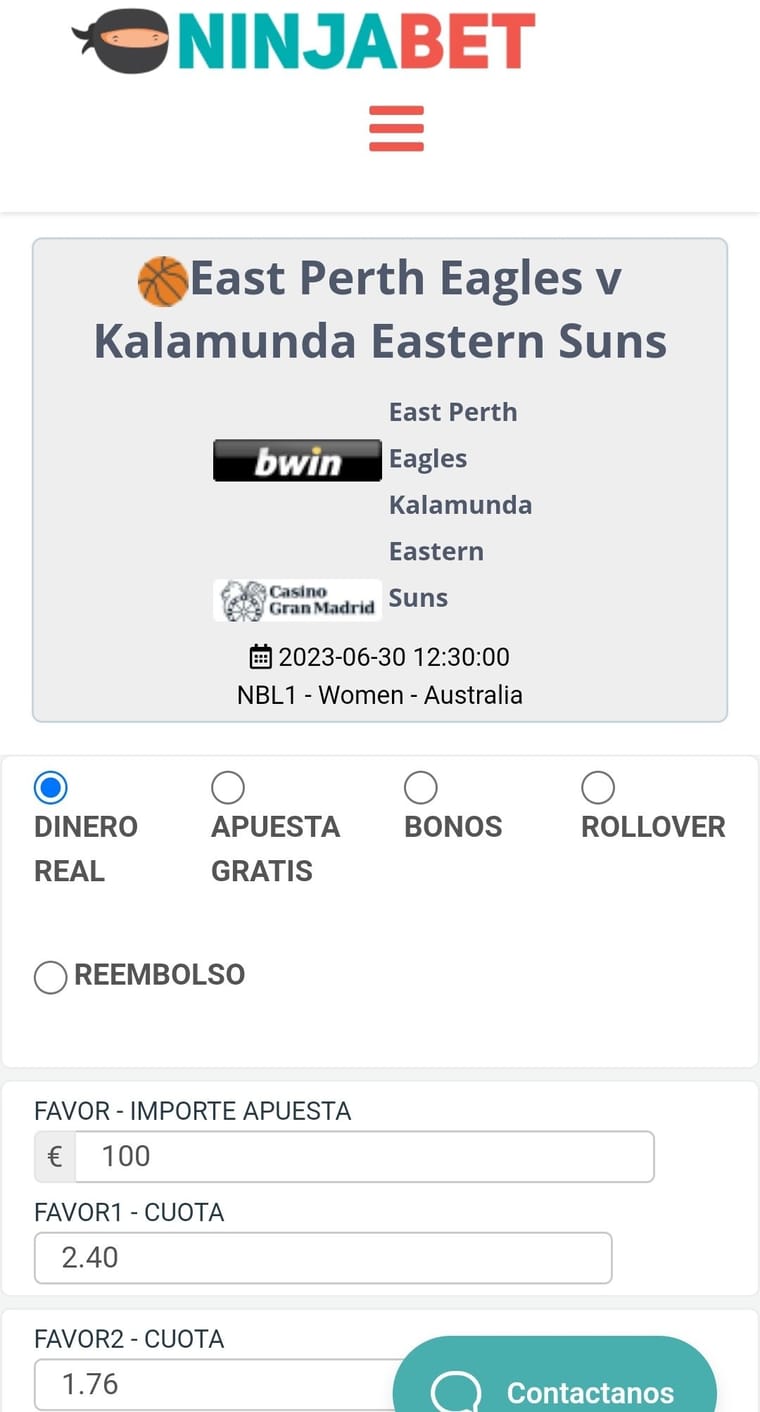The image size is (760, 1412).
Task: Click the euro symbol before the amount
Action: pos(55,1157)
